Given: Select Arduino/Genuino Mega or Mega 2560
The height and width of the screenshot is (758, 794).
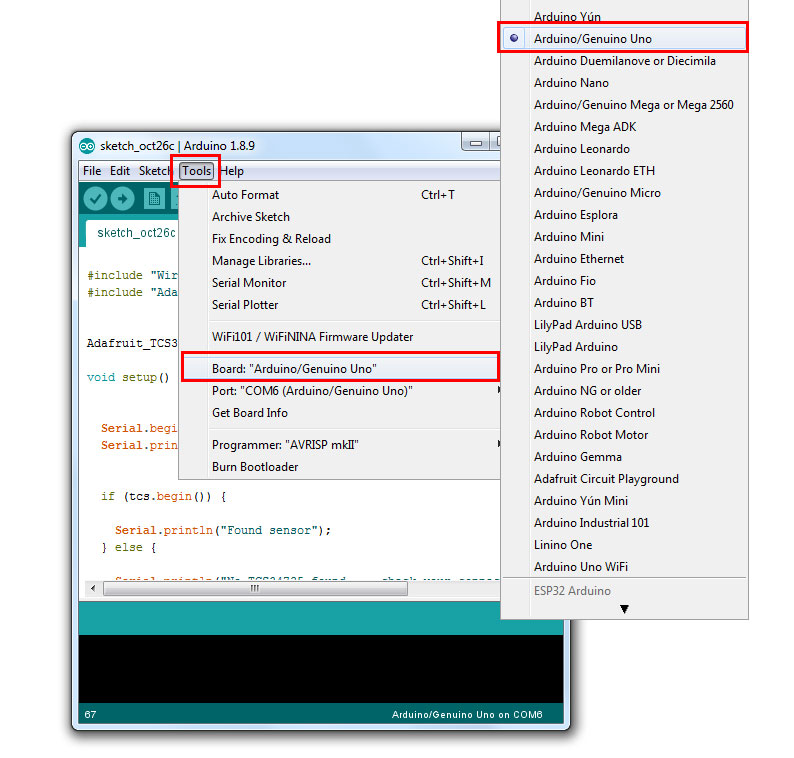Looking at the screenshot, I should tap(624, 105).
